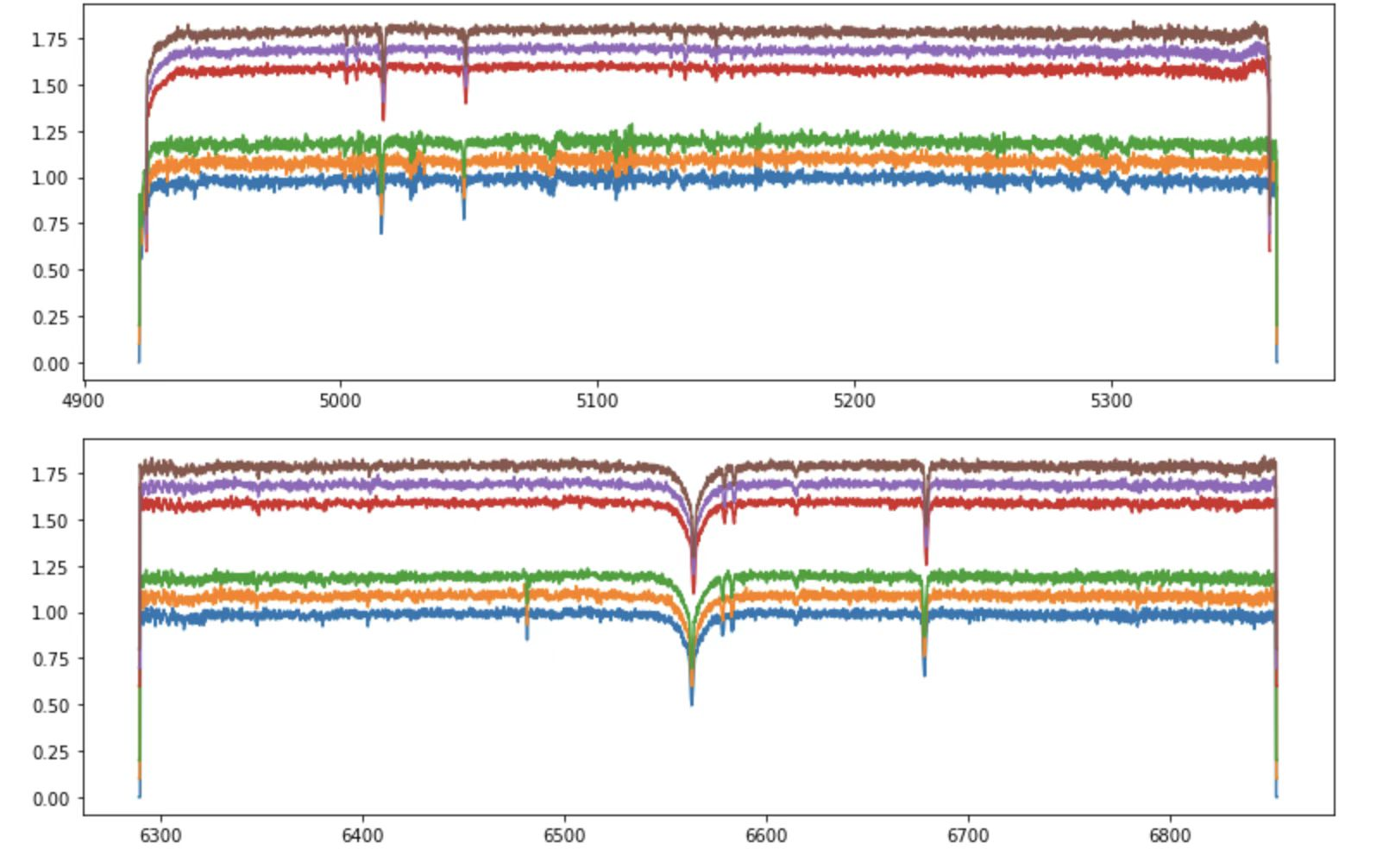This screenshot has height=868, width=1389.
Task: Click the 6700 x-axis label in bottom plot
Action: [968, 836]
